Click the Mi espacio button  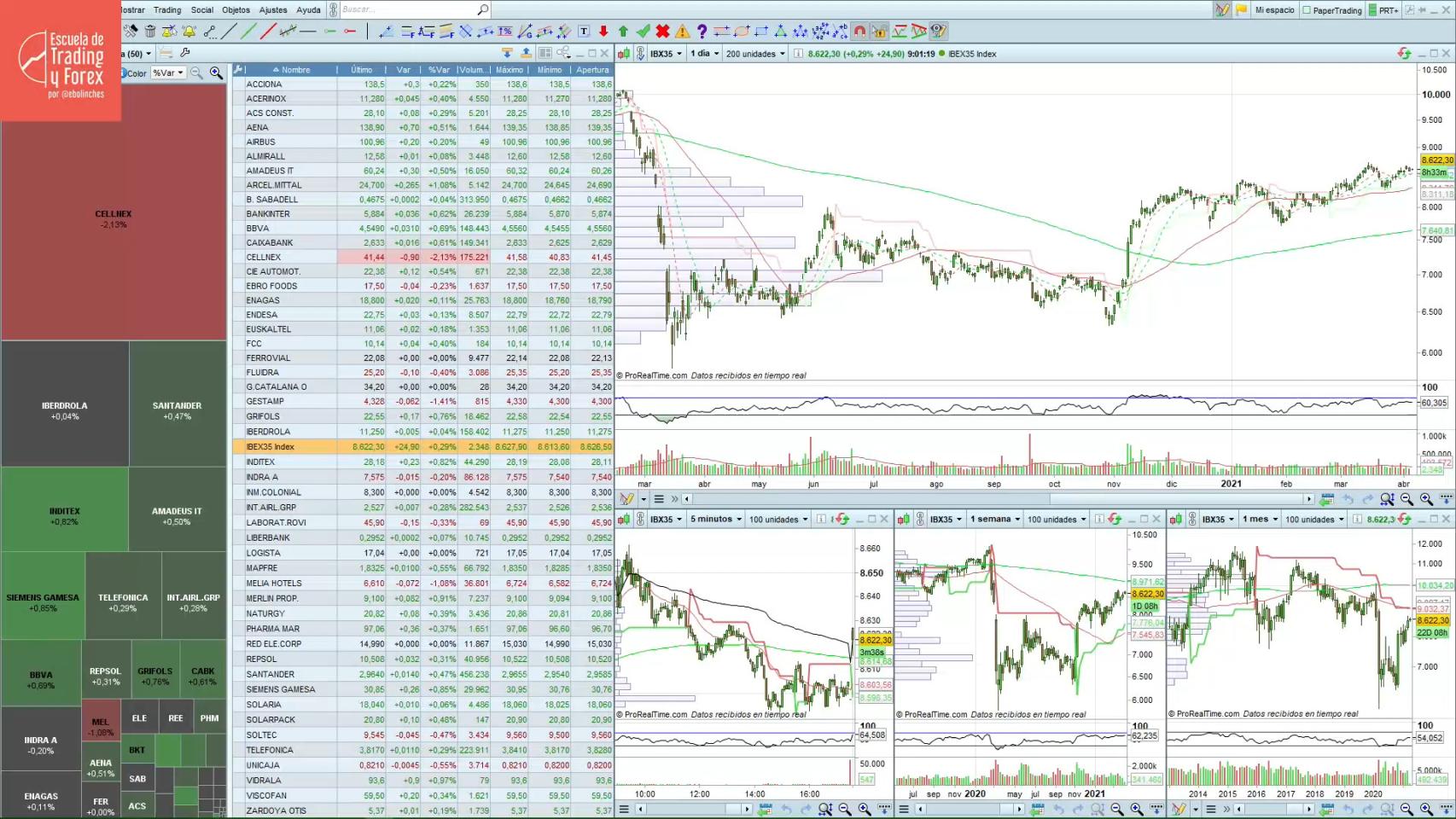tap(1274, 10)
